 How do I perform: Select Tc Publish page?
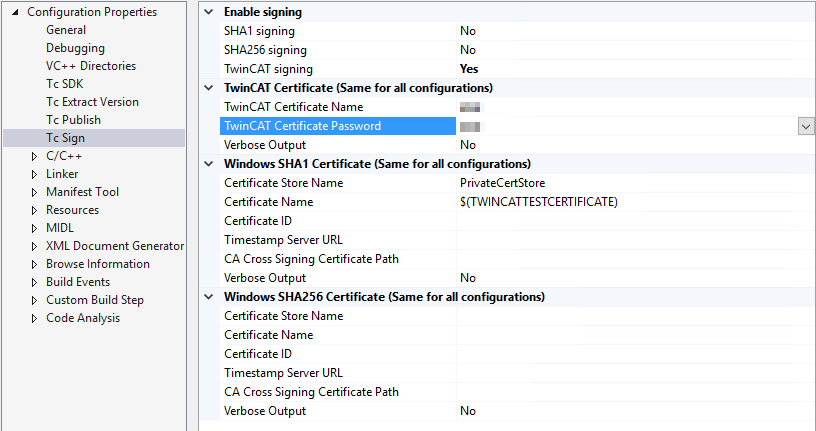coord(73,120)
